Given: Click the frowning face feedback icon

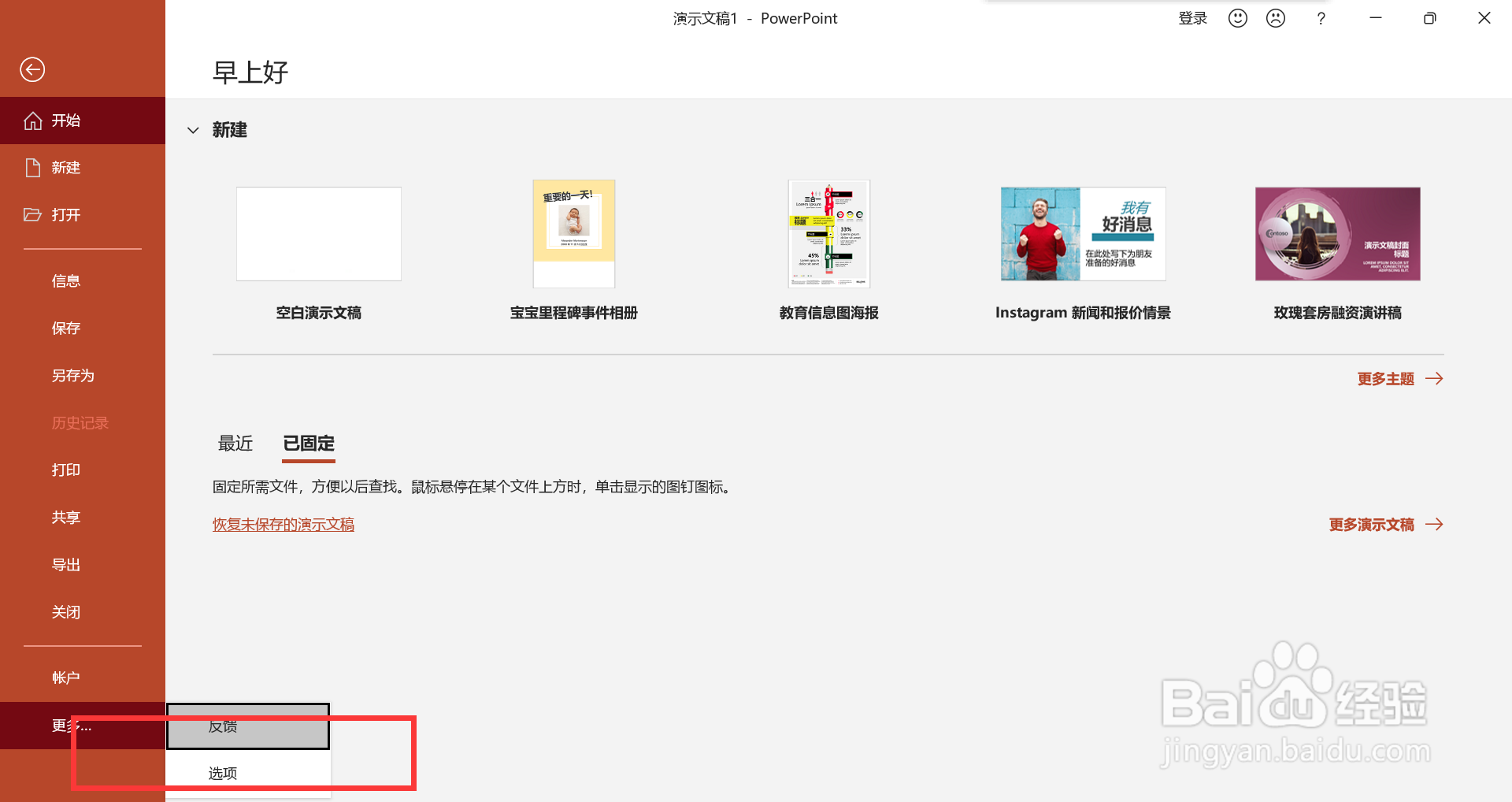Looking at the screenshot, I should (x=1276, y=18).
